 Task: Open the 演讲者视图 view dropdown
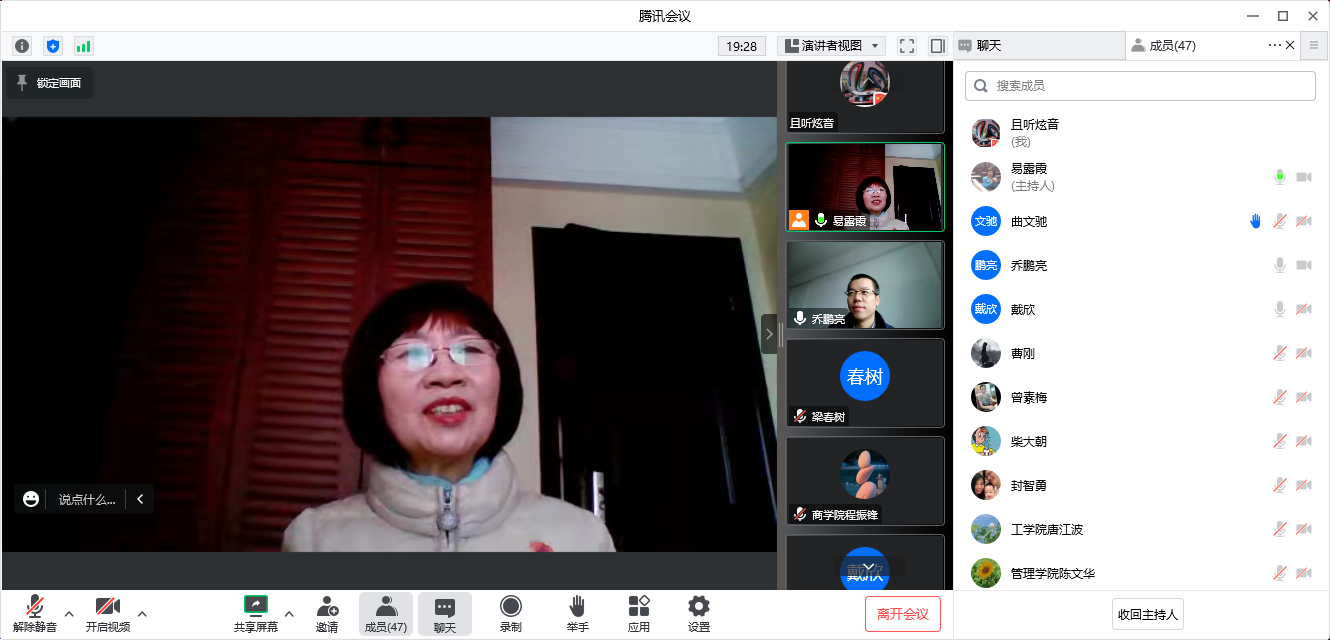[x=832, y=46]
